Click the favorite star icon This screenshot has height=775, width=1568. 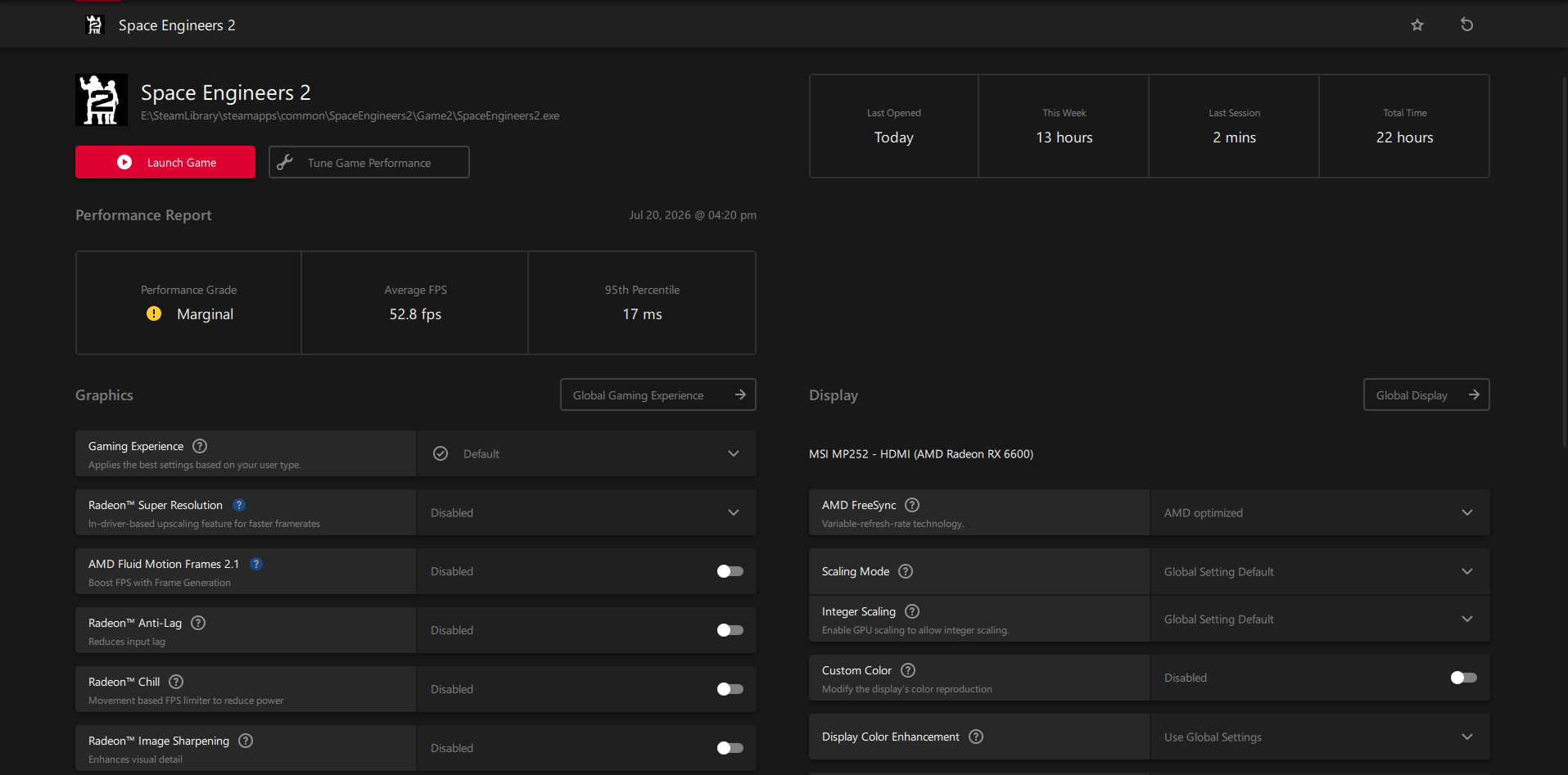1417,25
